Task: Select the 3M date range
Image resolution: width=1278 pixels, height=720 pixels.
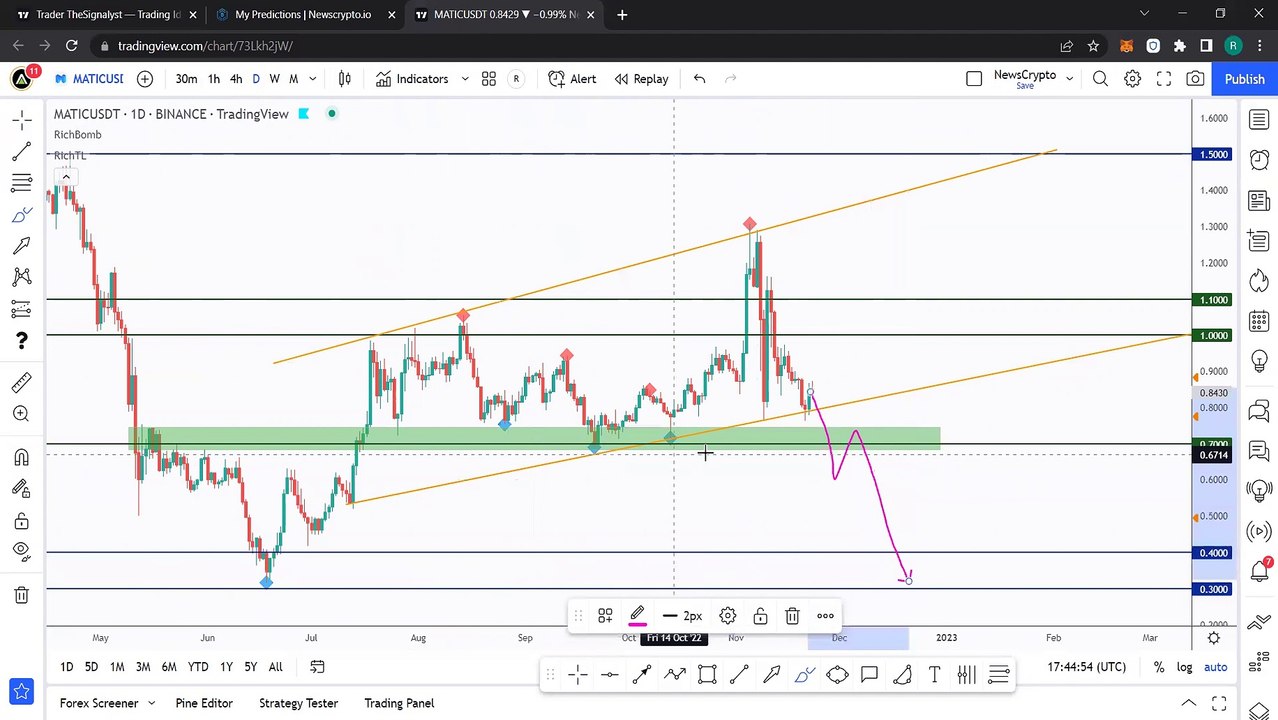Action: pos(143,667)
